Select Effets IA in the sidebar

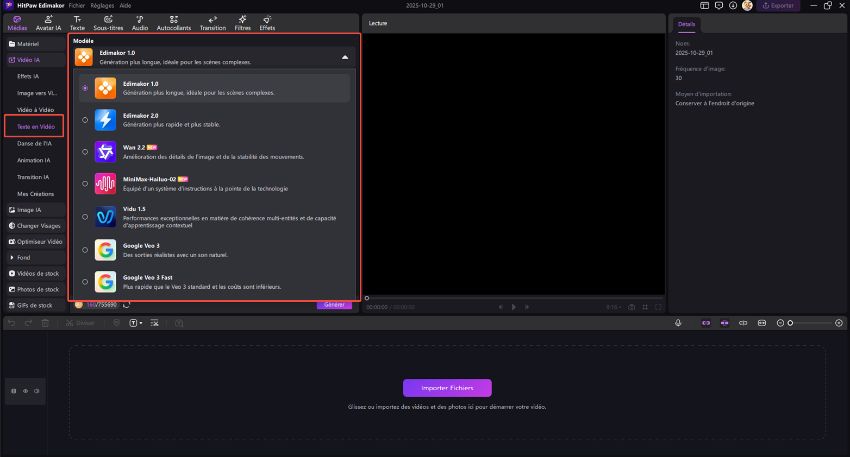[x=28, y=76]
